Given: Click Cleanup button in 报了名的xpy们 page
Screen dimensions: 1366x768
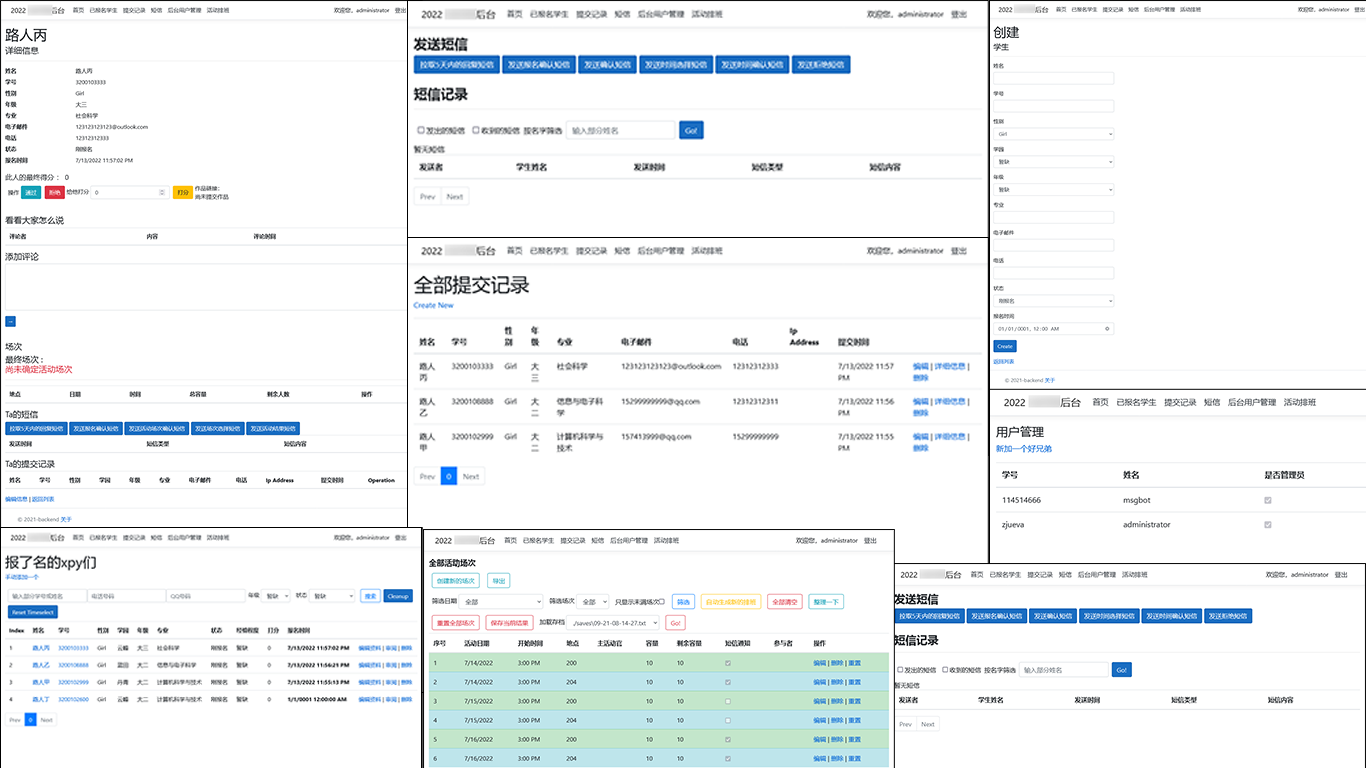Looking at the screenshot, I should pyautogui.click(x=398, y=596).
